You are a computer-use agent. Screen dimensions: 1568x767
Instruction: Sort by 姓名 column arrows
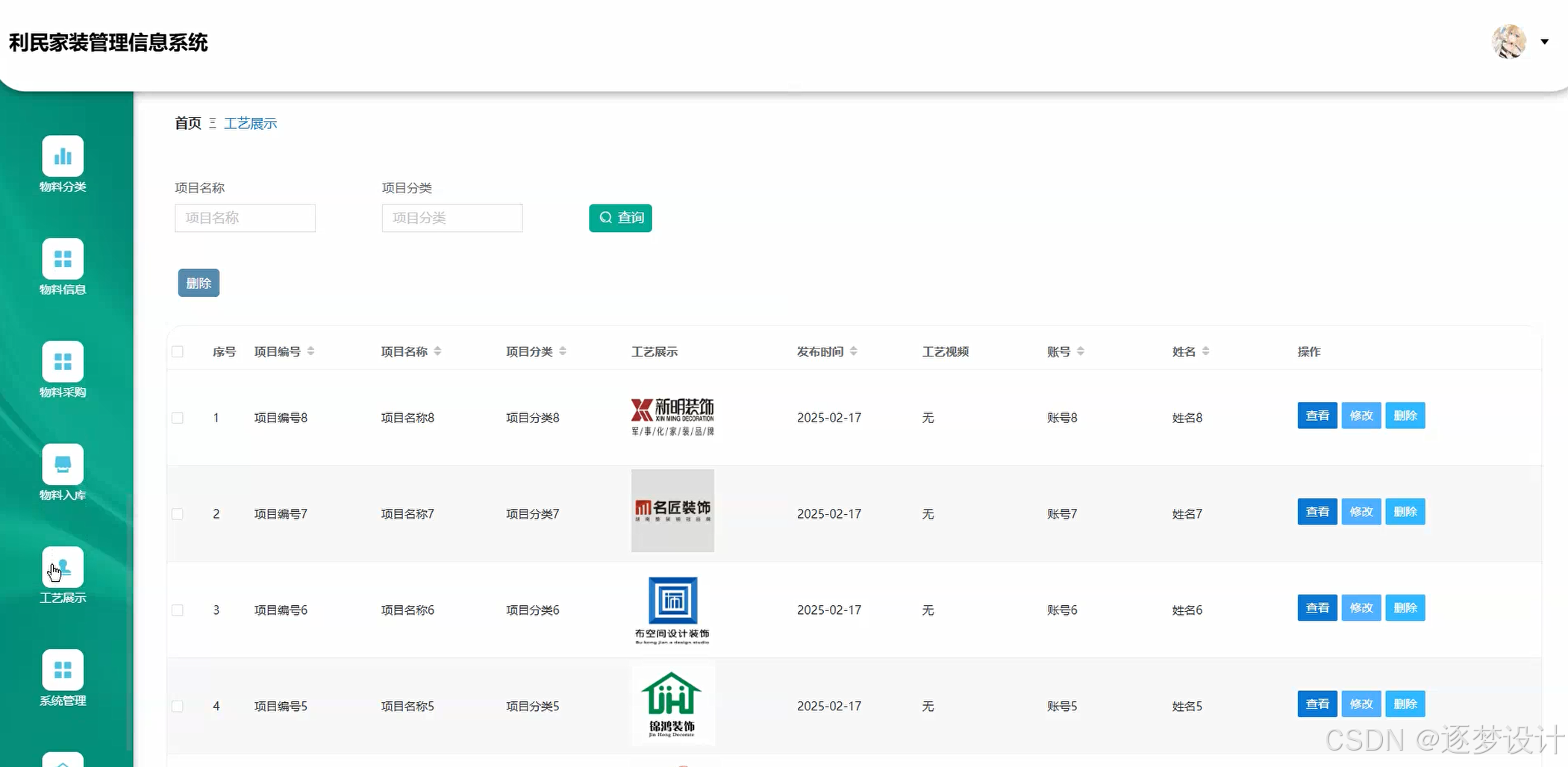[1205, 351]
